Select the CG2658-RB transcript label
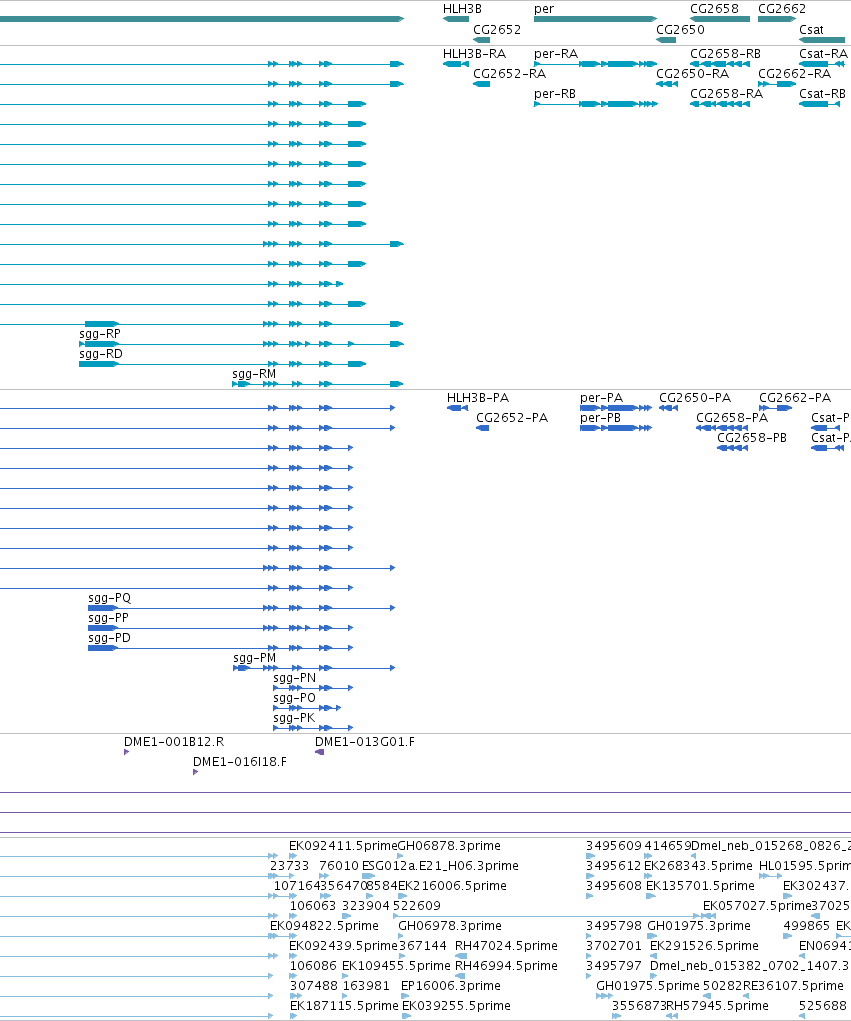The image size is (851, 1021). 725,54
